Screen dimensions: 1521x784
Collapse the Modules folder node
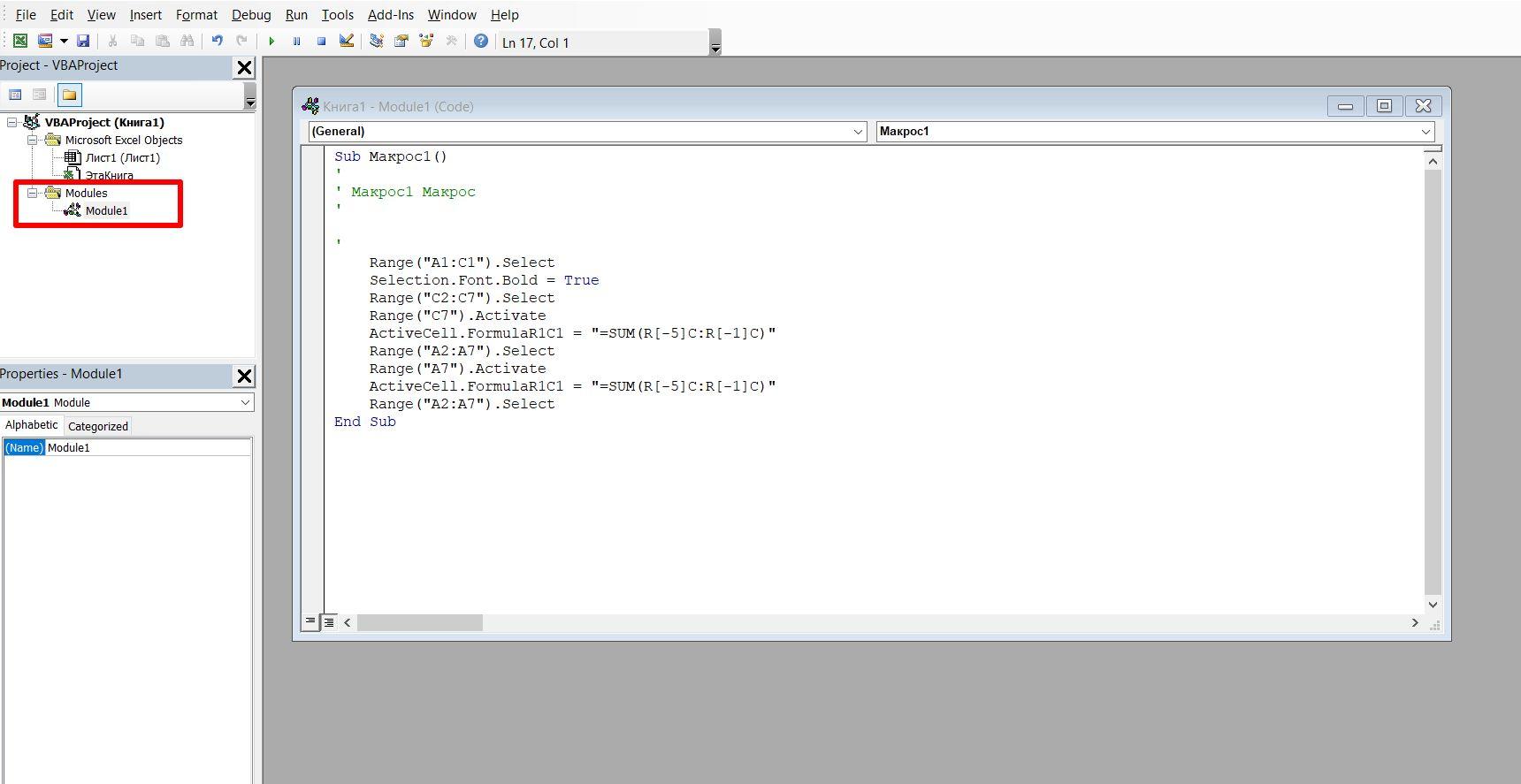(x=33, y=193)
